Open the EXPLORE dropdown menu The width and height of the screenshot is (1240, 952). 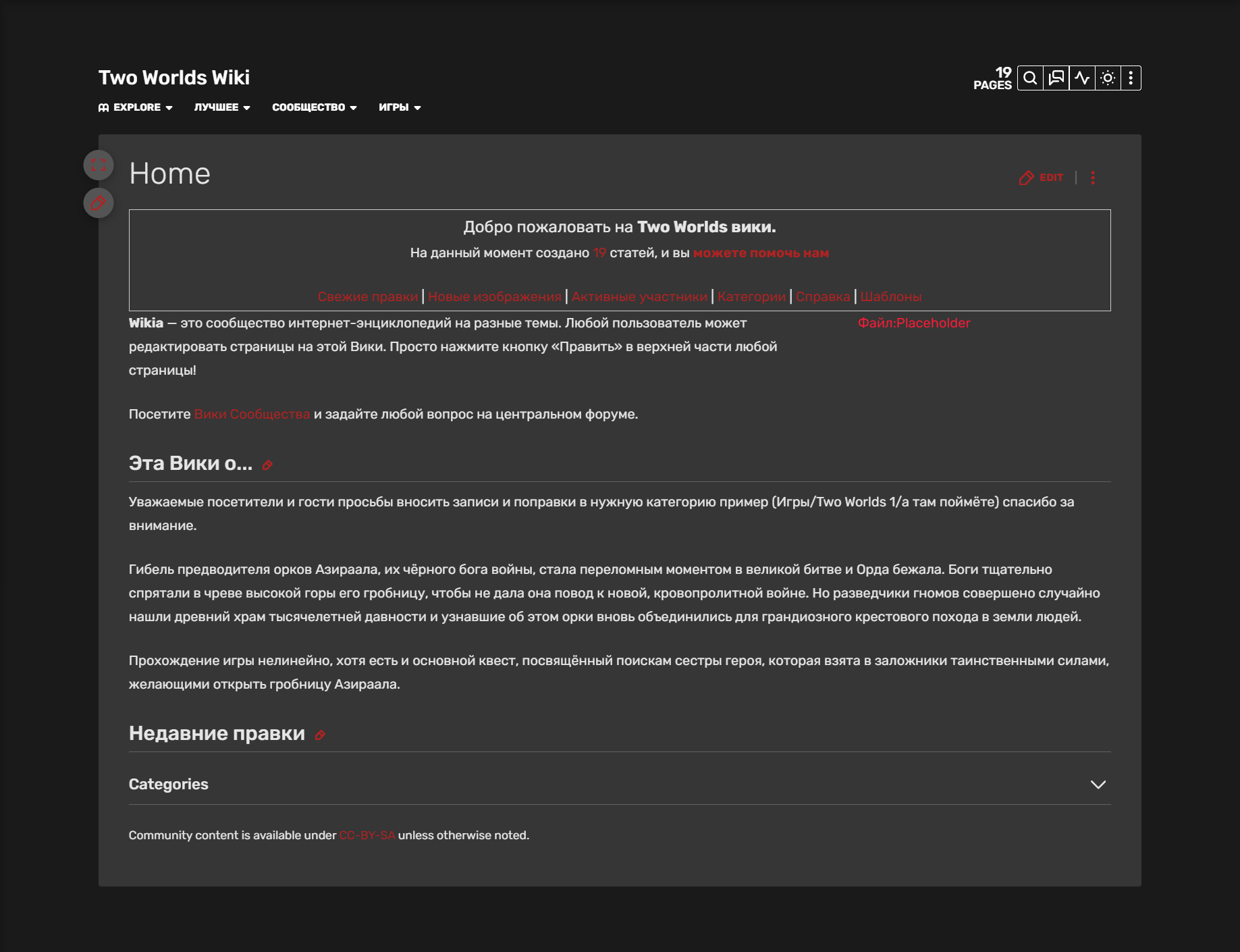tap(136, 107)
